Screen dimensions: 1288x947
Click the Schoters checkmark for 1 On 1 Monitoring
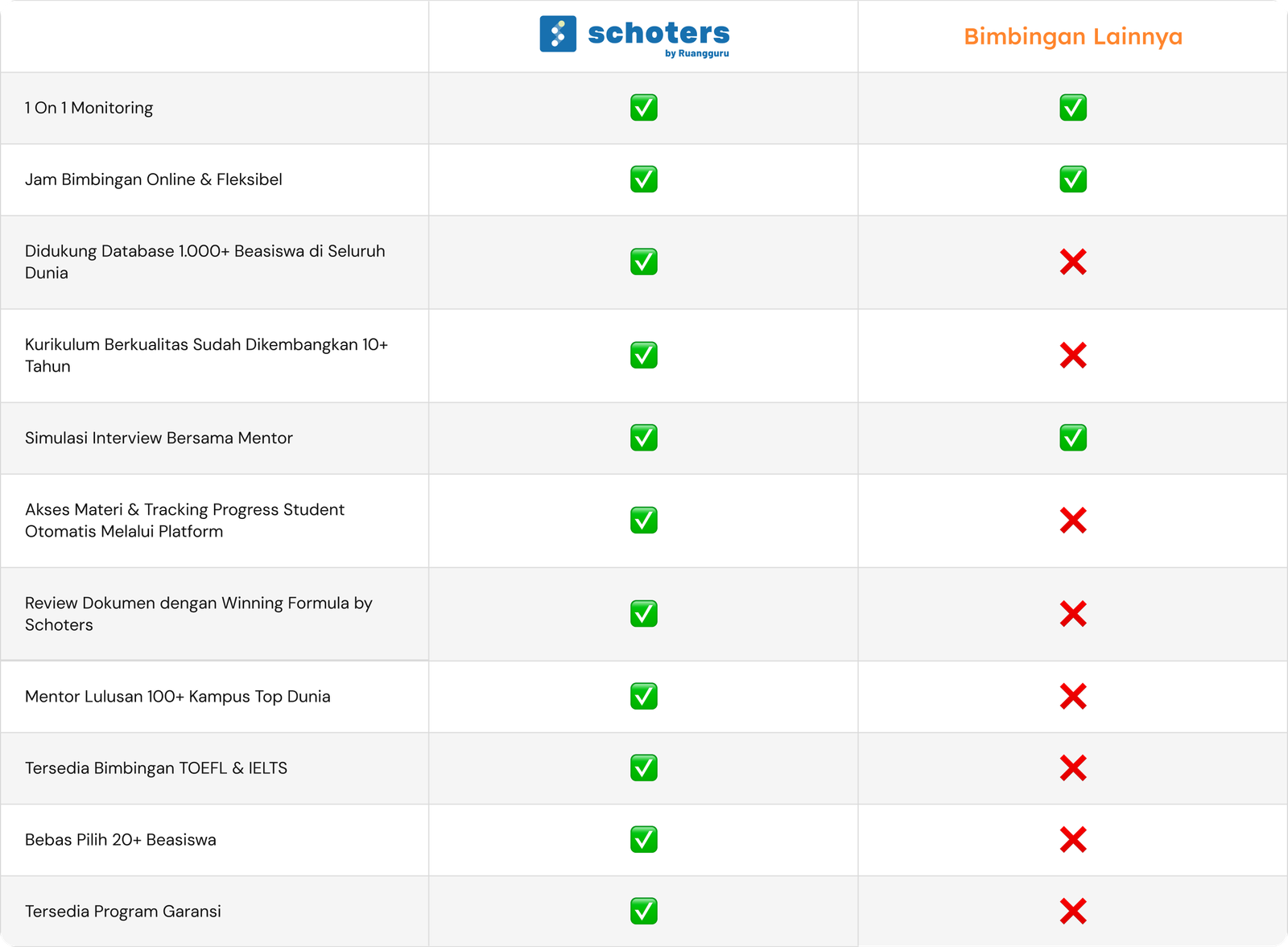click(x=644, y=108)
